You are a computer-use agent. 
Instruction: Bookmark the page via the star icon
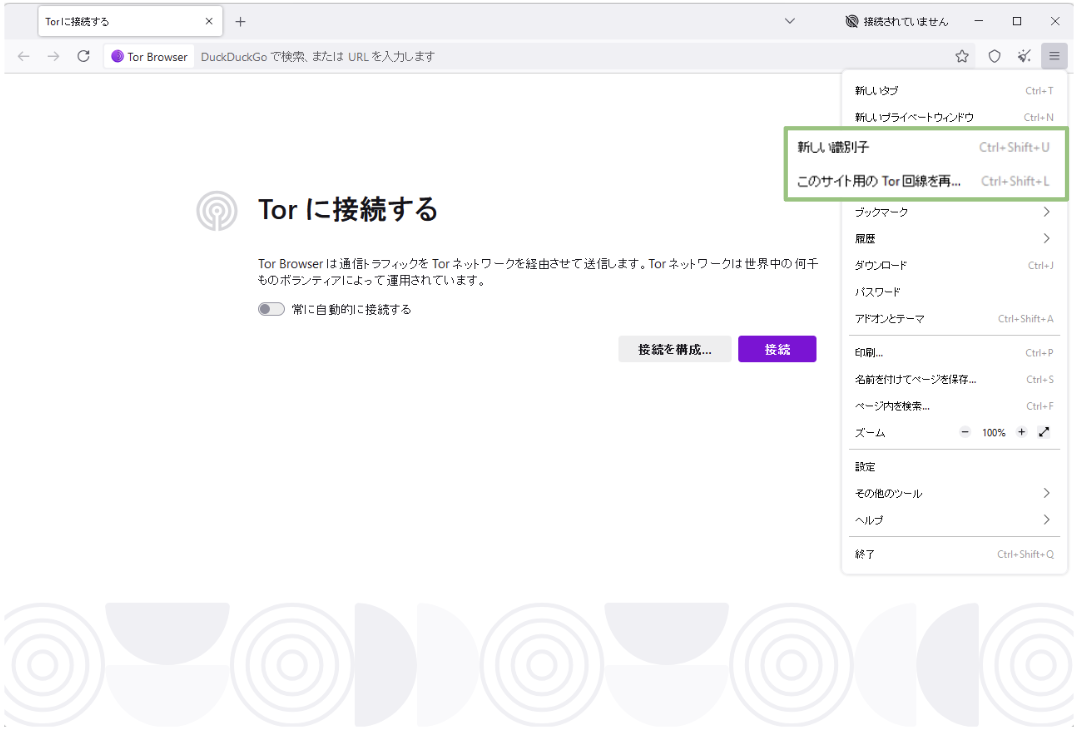pos(961,56)
